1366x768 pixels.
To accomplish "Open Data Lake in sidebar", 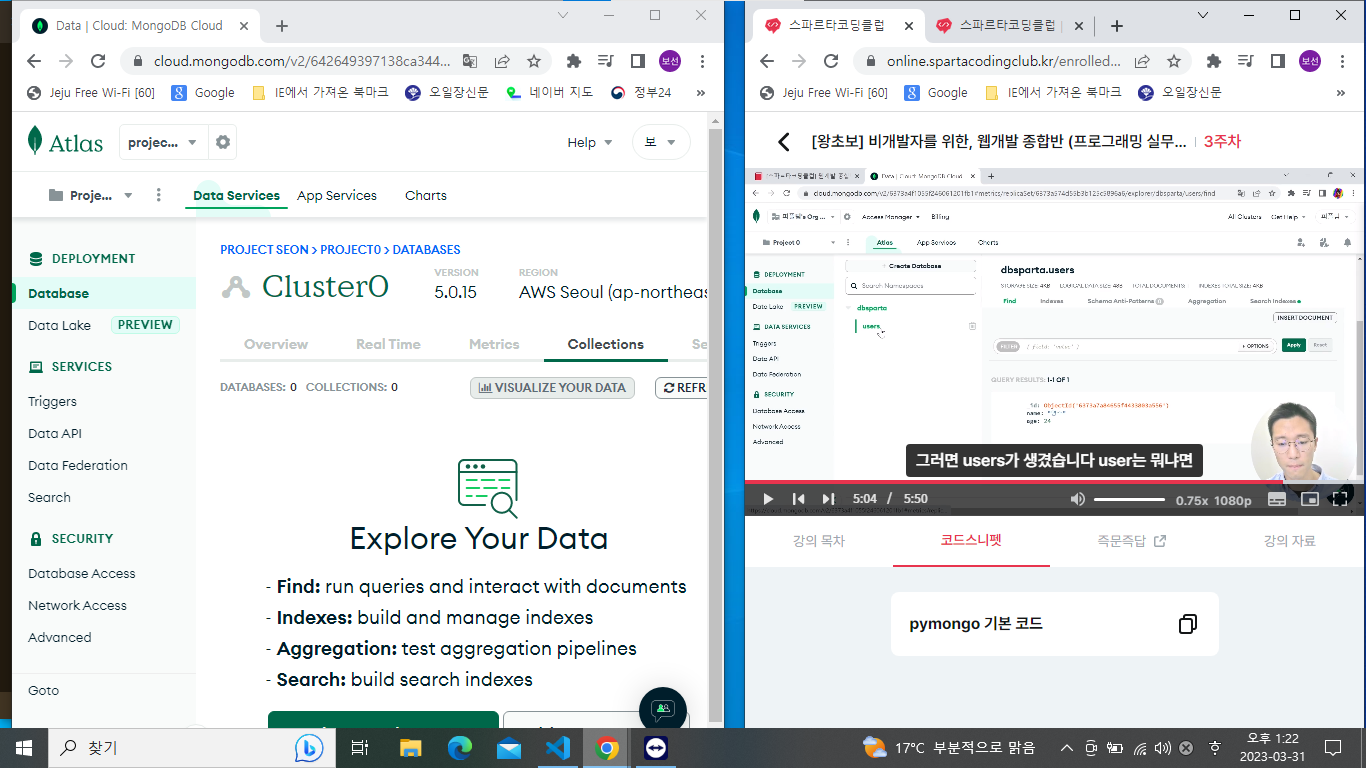I will tap(59, 325).
